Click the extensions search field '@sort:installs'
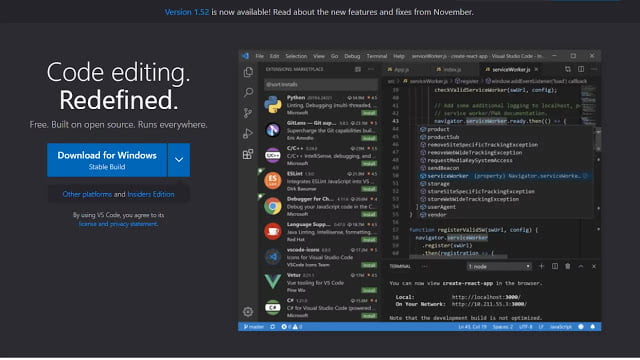 coord(321,84)
